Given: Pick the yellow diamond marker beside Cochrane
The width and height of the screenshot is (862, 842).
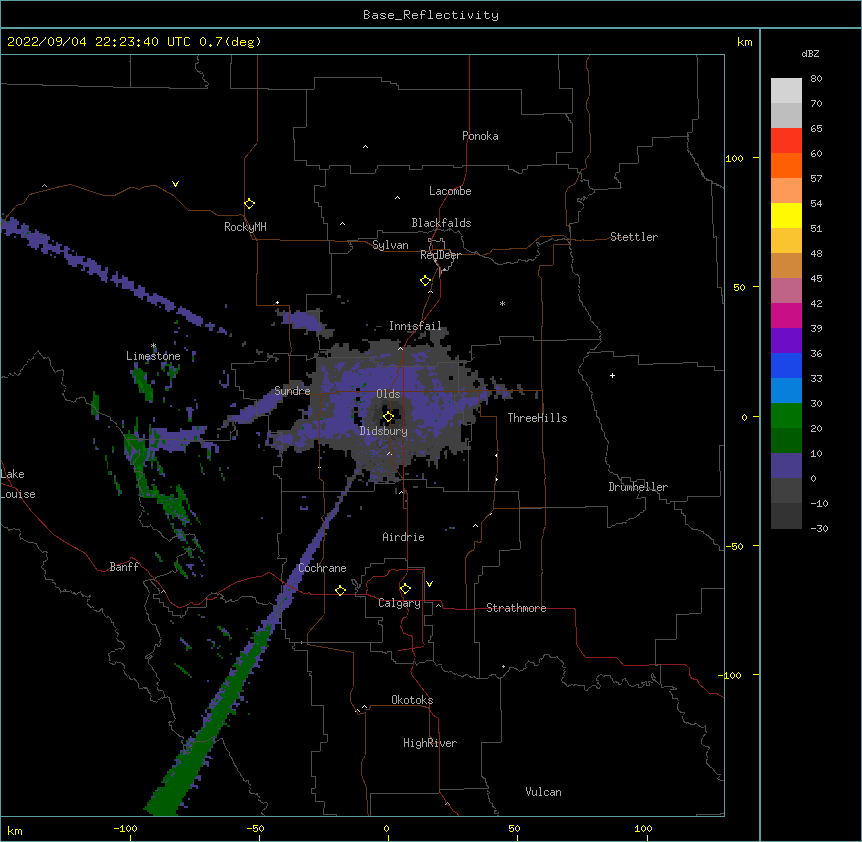Looking at the screenshot, I should point(340,590).
